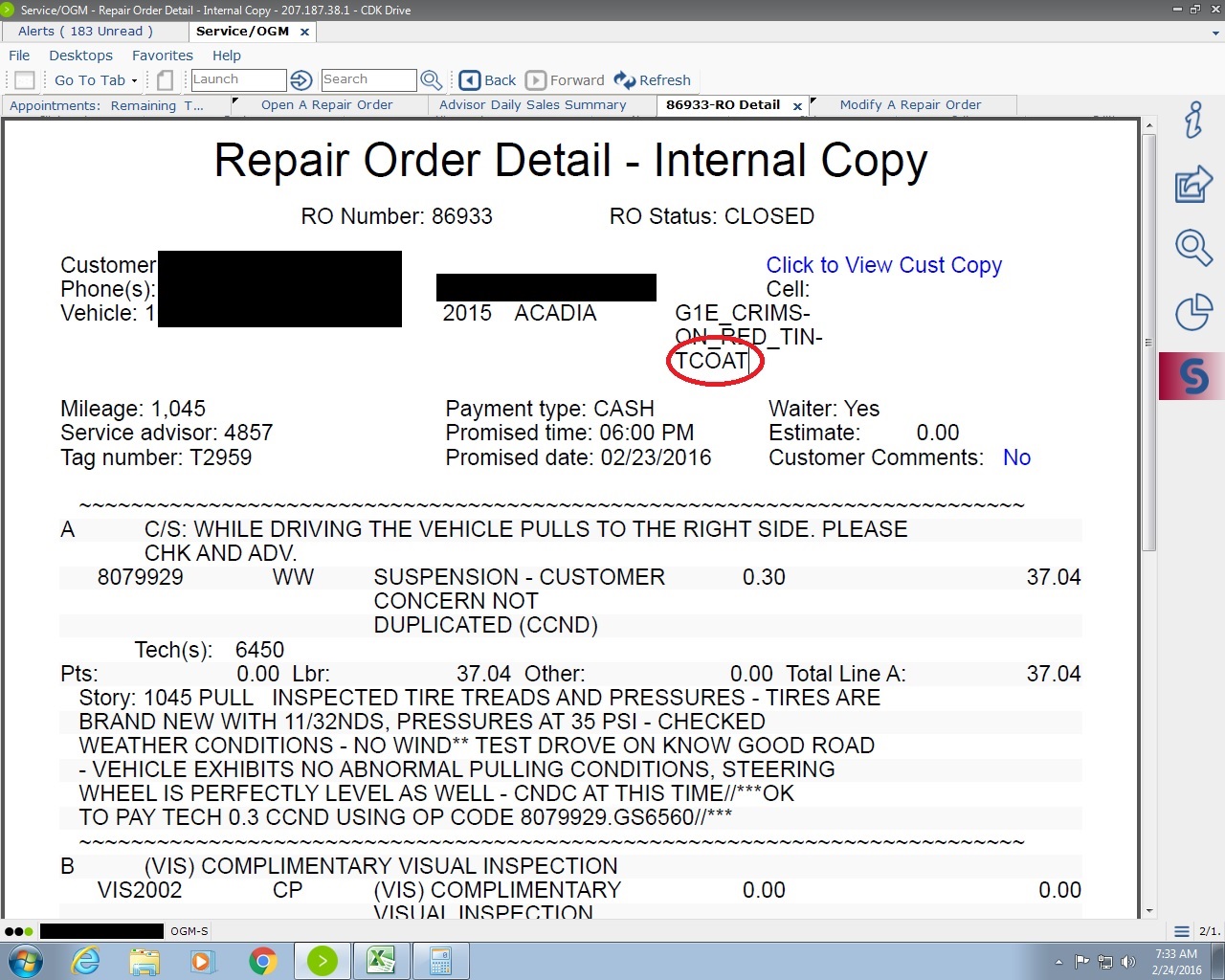The image size is (1225, 980).
Task: Click the information icon in right sidebar
Action: [x=1192, y=121]
